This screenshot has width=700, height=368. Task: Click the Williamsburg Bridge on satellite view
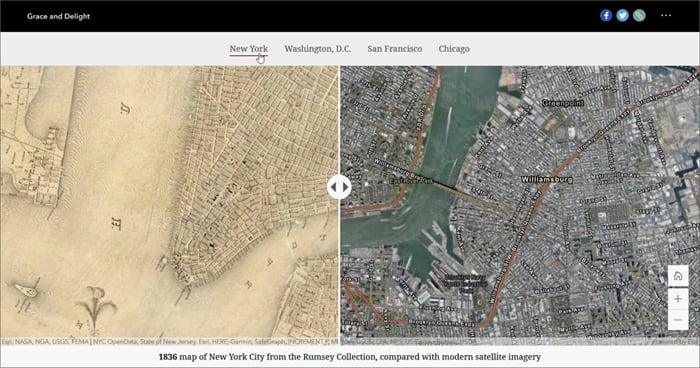[x=441, y=184]
